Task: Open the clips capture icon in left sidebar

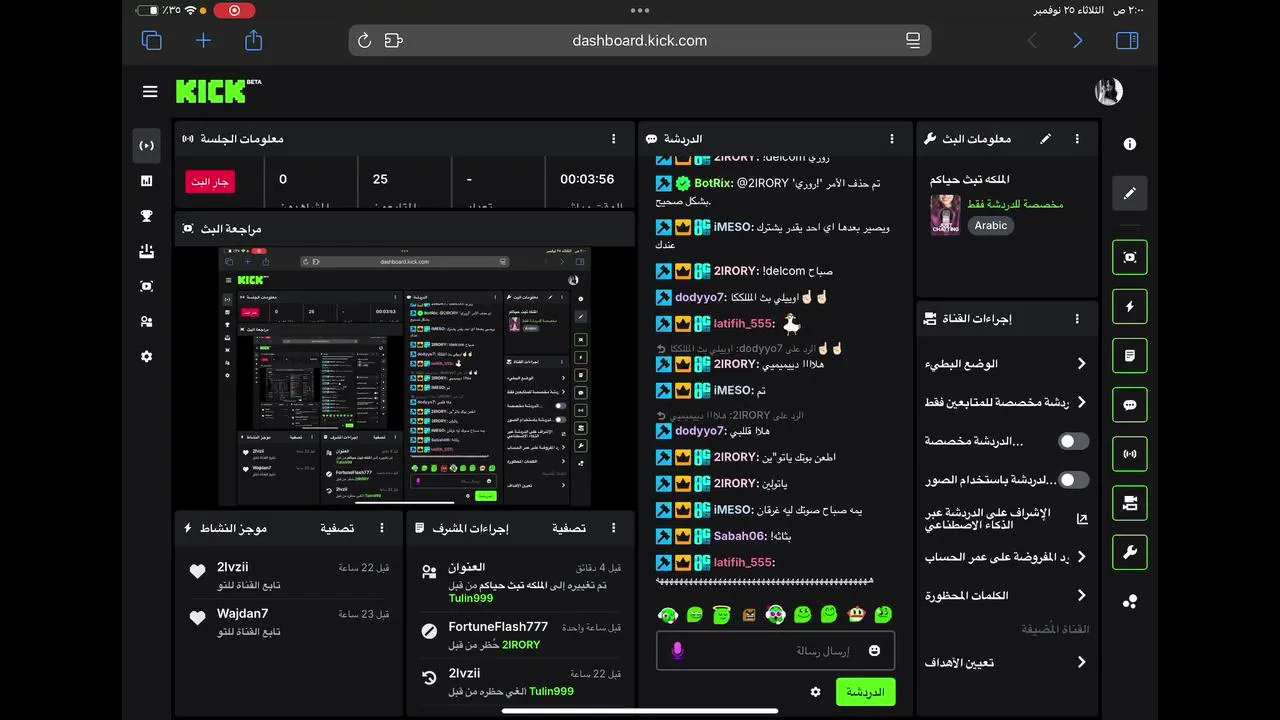Action: (x=147, y=286)
